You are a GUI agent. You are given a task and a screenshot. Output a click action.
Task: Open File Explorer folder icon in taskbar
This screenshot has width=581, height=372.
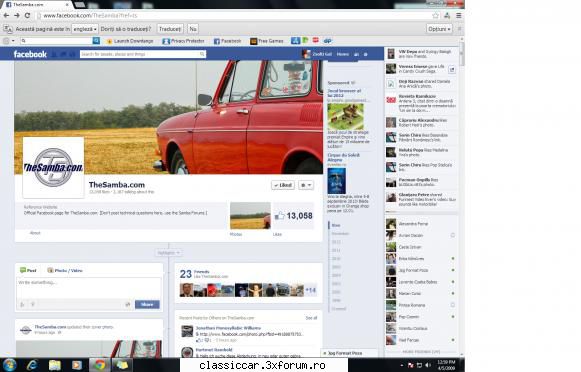point(54,365)
